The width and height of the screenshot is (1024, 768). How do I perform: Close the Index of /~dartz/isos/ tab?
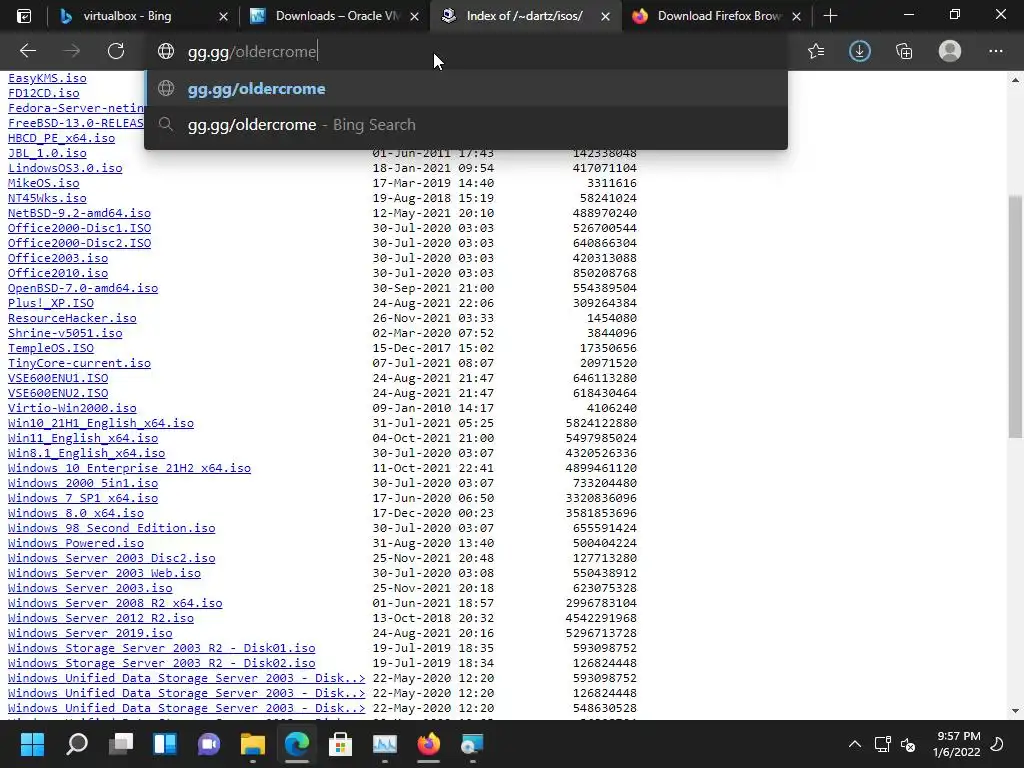[605, 16]
